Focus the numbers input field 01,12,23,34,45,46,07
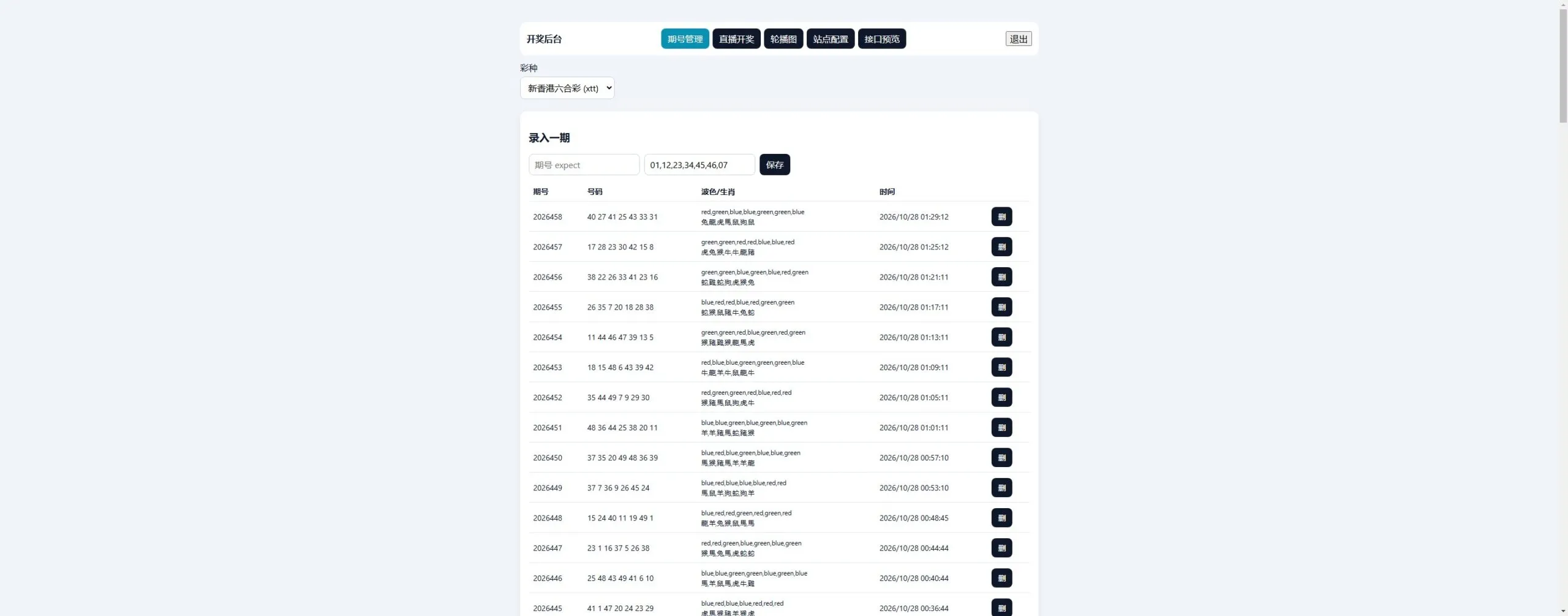This screenshot has height=616, width=1568. [x=699, y=164]
